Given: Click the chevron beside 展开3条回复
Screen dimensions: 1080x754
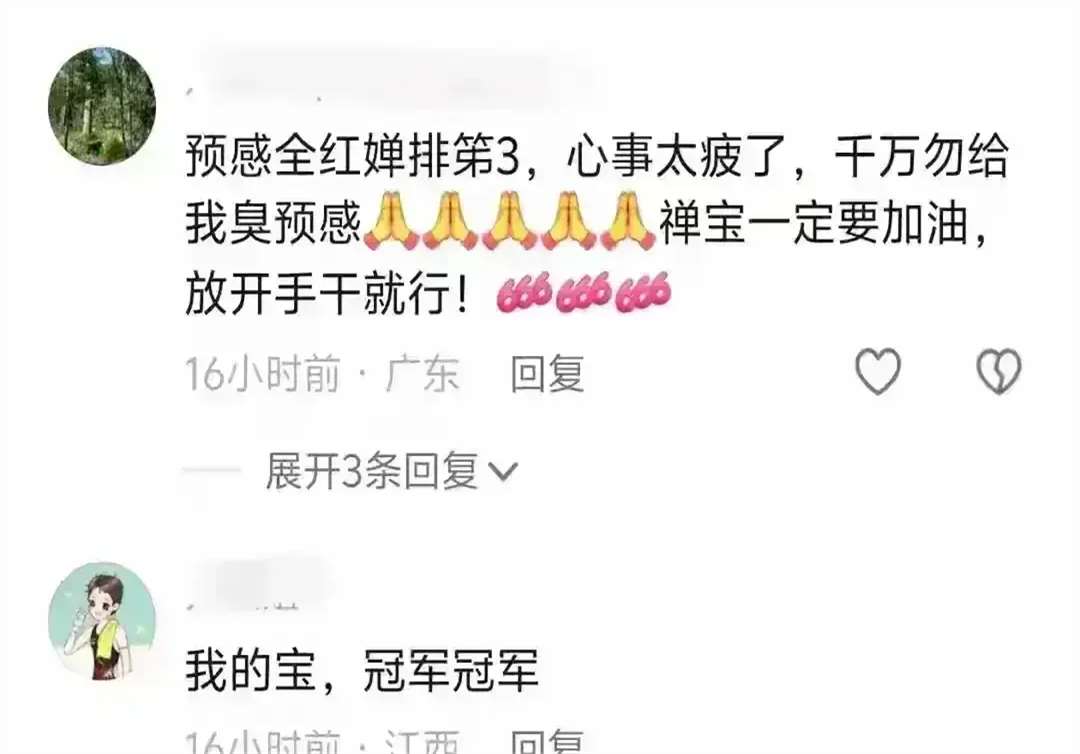Looking at the screenshot, I should 502,472.
